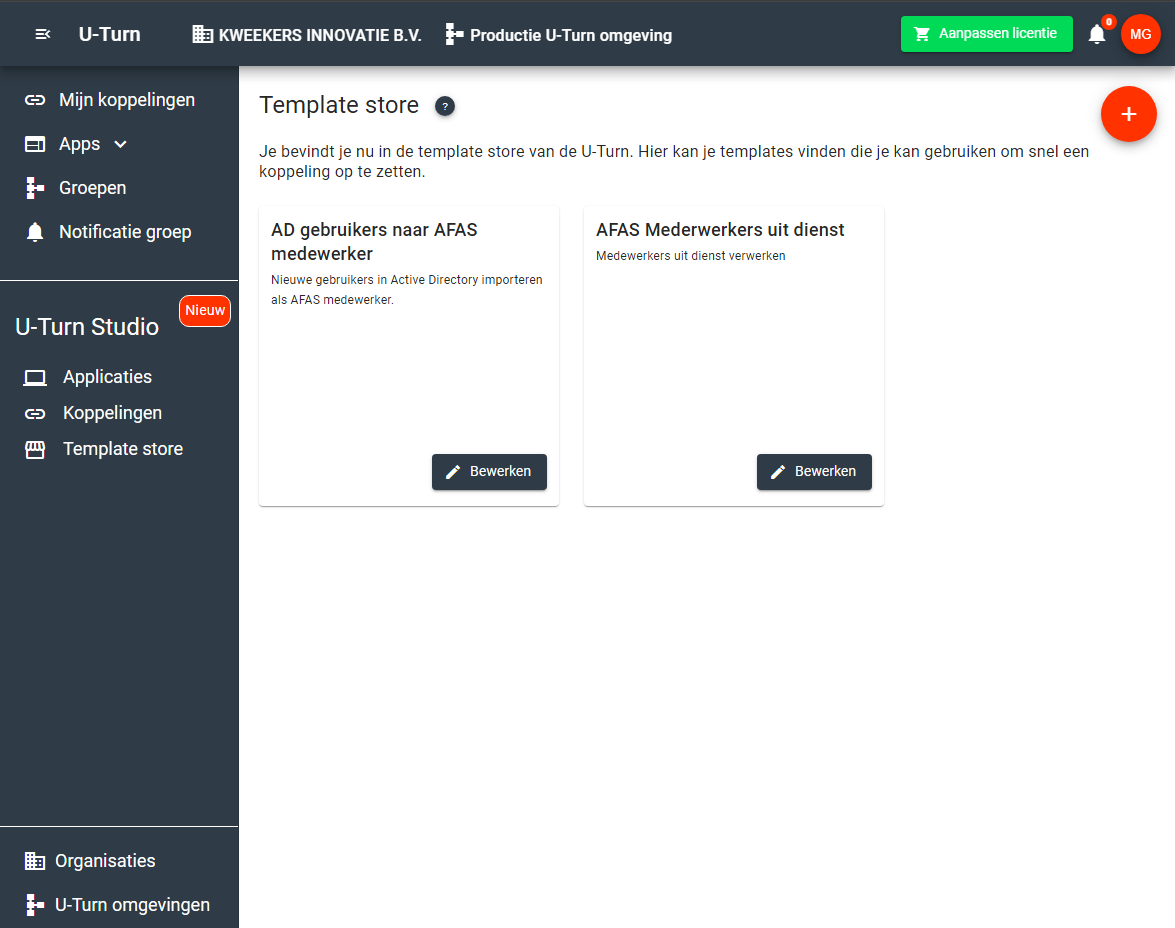The height and width of the screenshot is (928, 1175).
Task: Open the Template store help question mark
Action: pos(445,106)
